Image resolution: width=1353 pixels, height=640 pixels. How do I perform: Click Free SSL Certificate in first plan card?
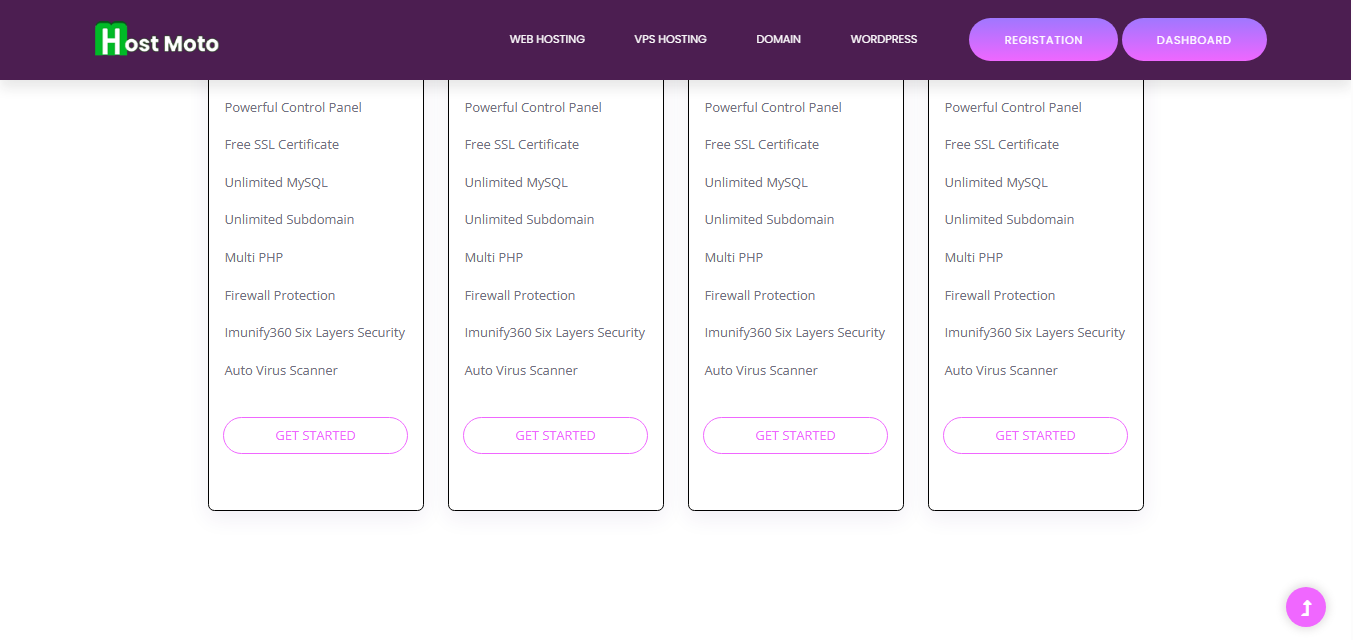(281, 145)
